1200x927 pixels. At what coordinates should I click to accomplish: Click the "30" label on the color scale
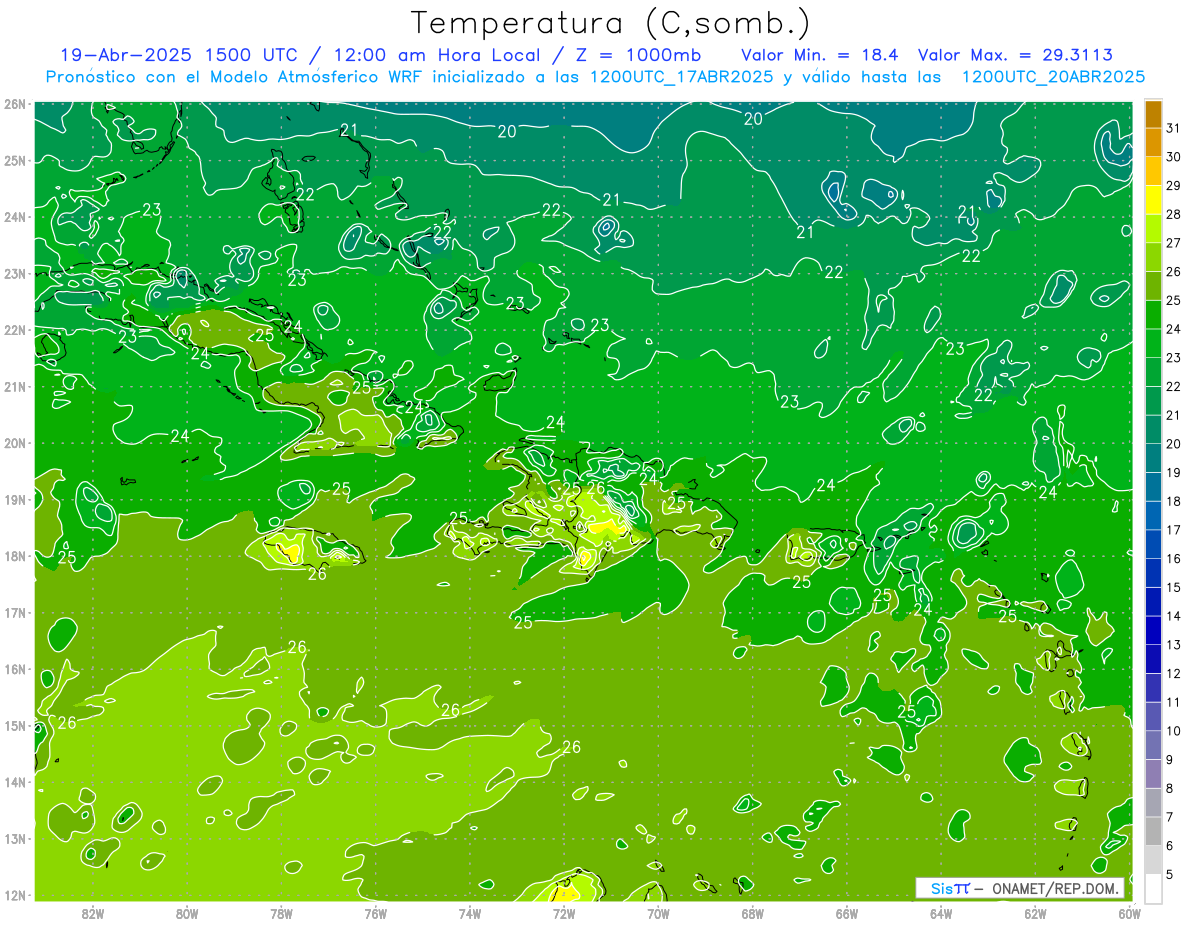(x=1174, y=157)
